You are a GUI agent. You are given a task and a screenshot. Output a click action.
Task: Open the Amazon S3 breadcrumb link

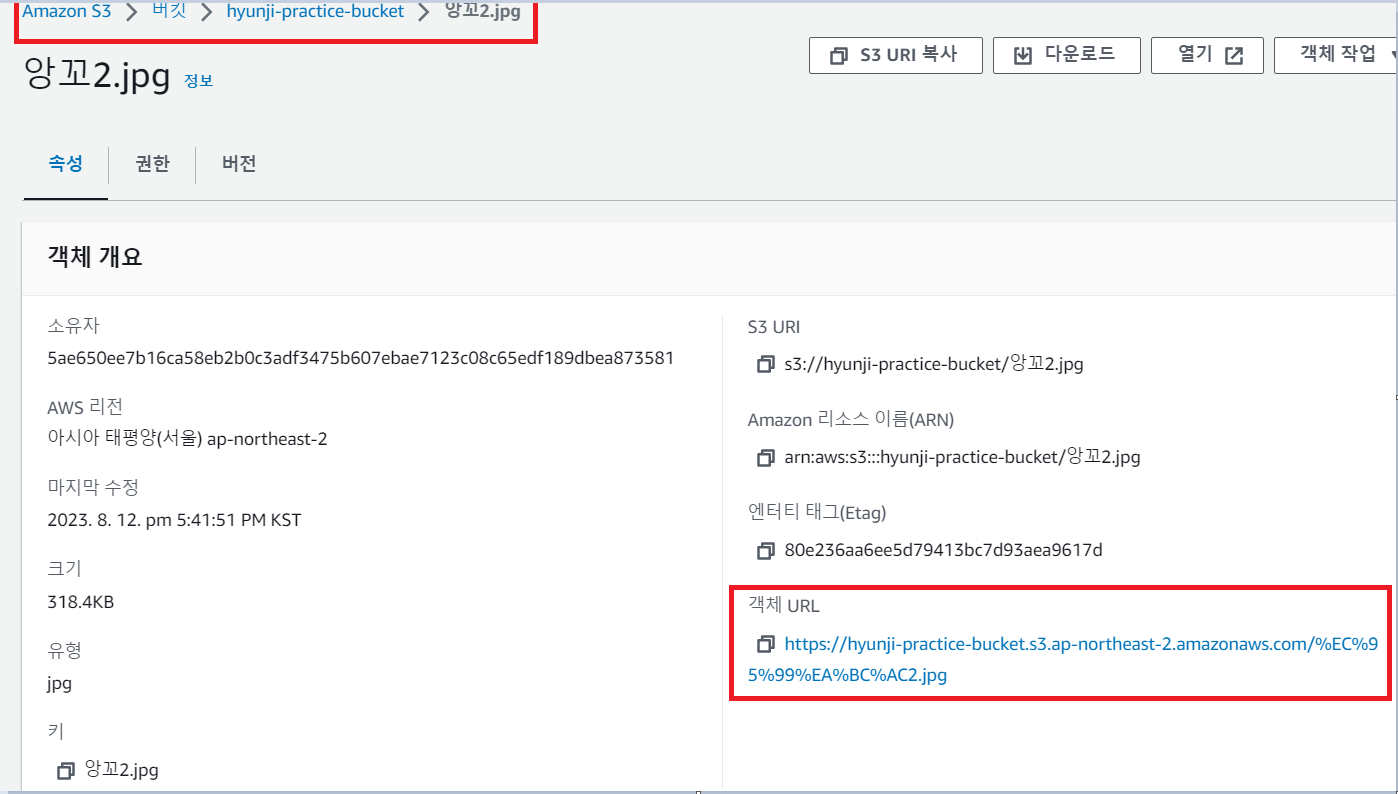(x=67, y=13)
